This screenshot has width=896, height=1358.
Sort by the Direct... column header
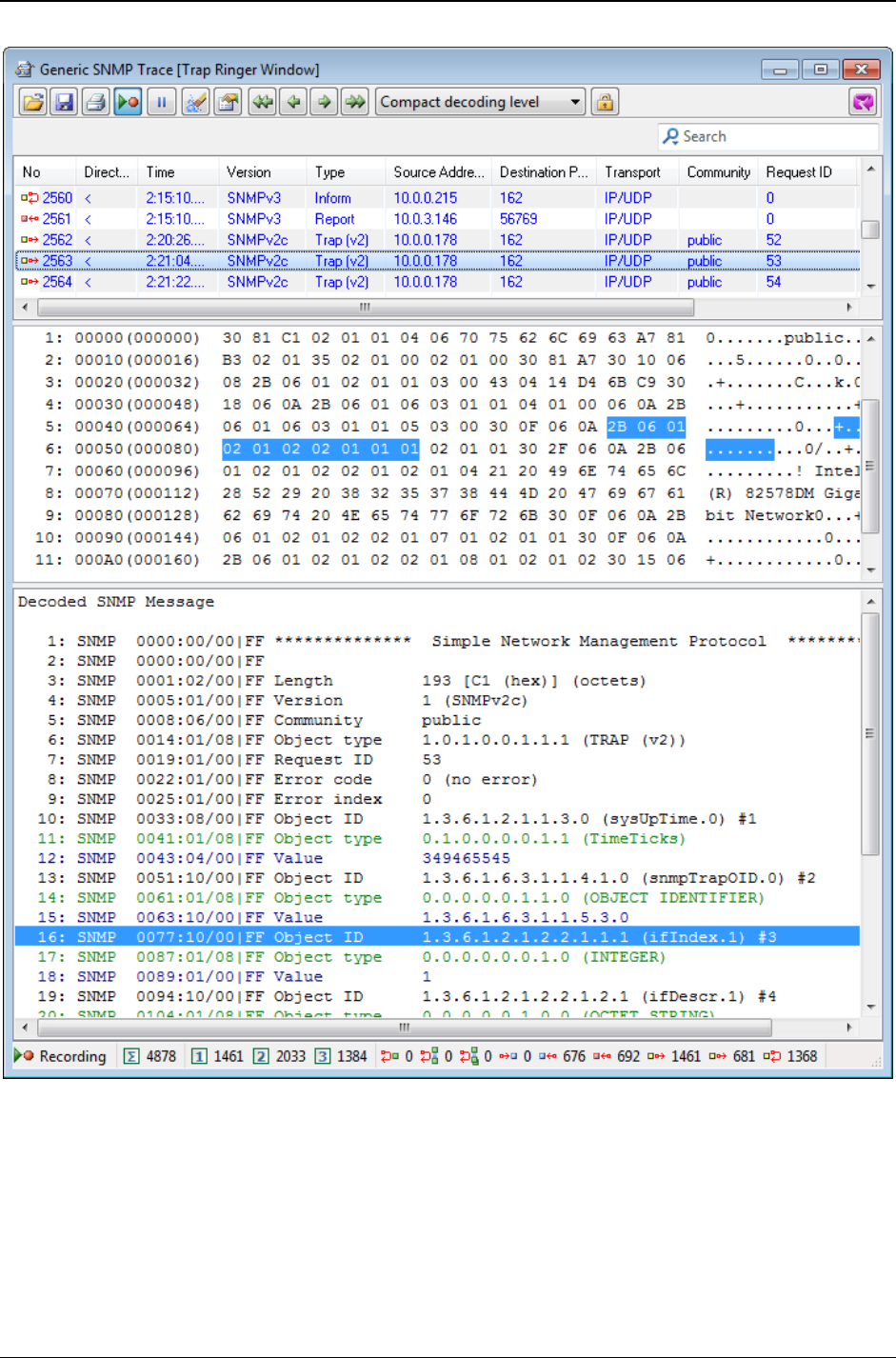pyautogui.click(x=107, y=172)
